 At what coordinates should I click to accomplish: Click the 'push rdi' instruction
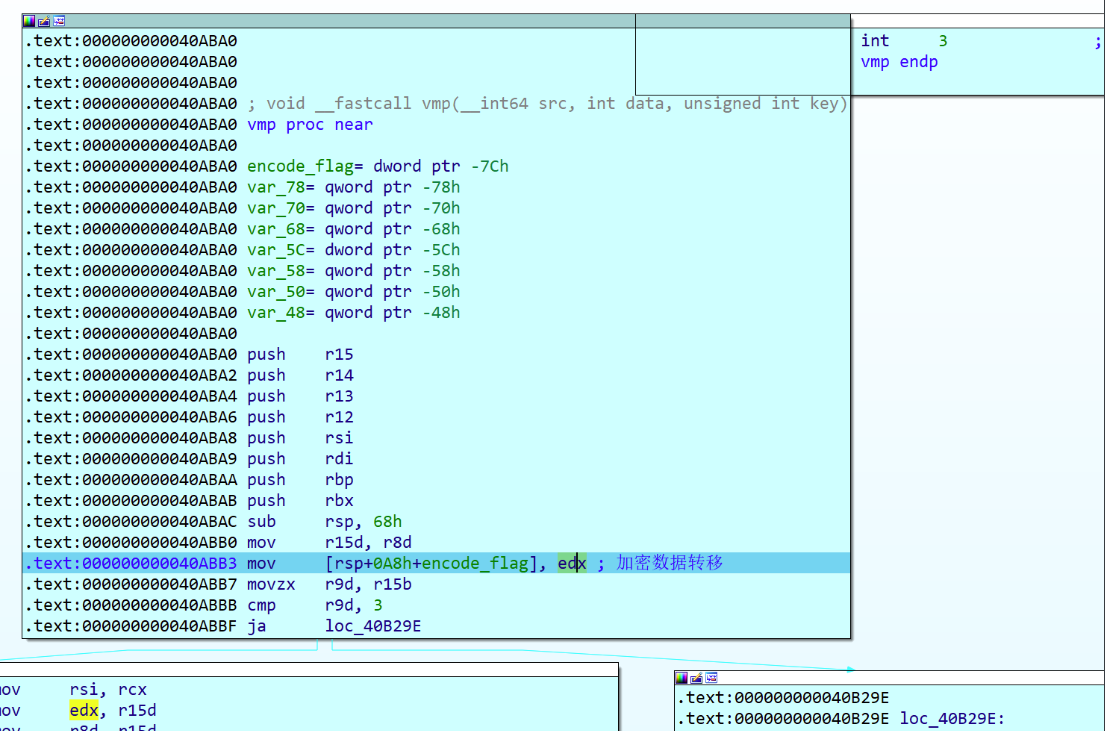point(300,459)
